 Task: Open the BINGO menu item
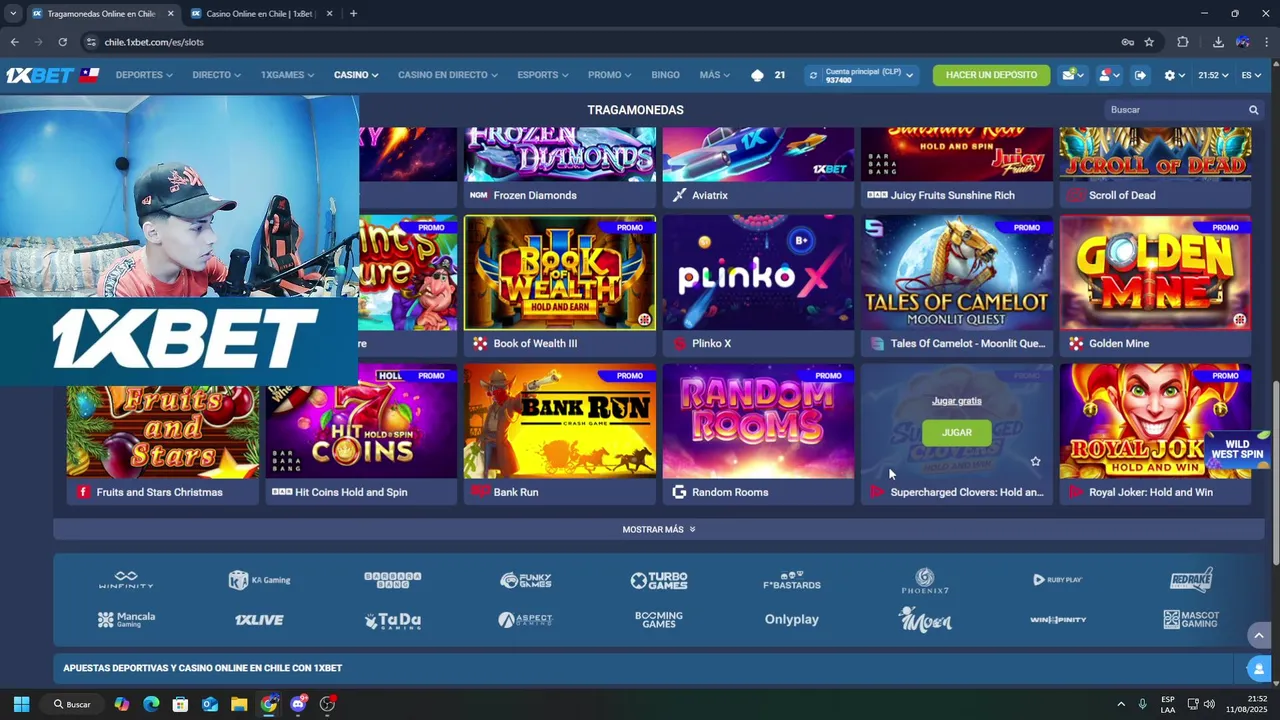[665, 75]
